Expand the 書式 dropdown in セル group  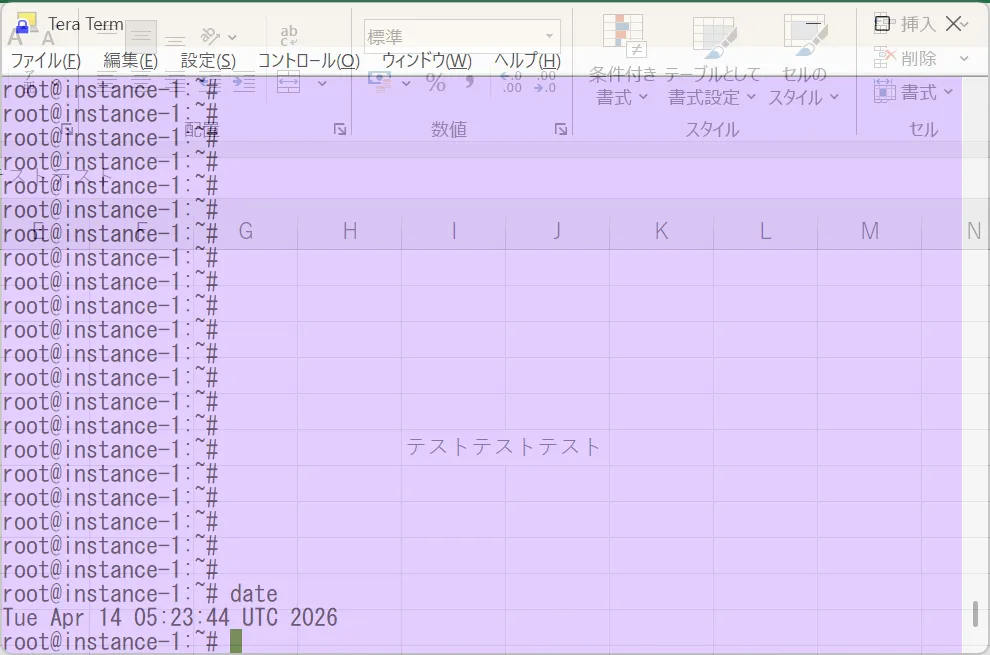(915, 92)
